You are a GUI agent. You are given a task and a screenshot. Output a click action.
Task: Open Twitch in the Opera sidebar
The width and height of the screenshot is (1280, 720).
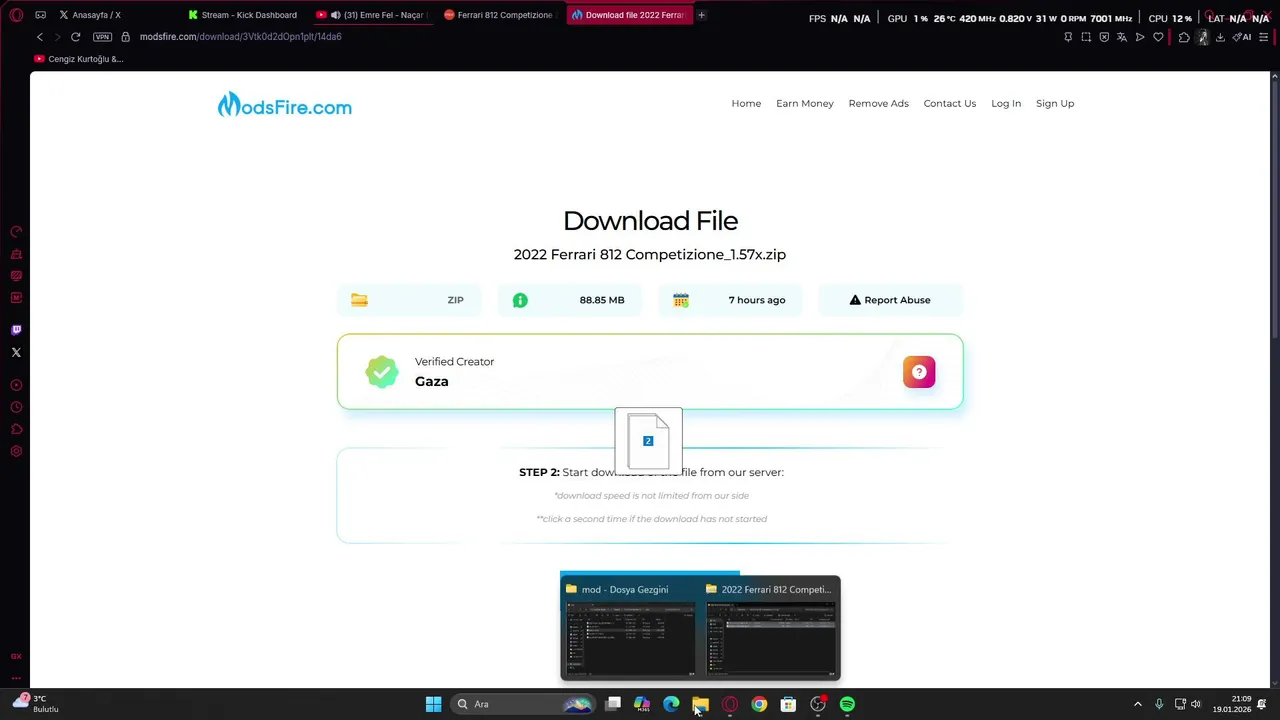pyautogui.click(x=16, y=330)
